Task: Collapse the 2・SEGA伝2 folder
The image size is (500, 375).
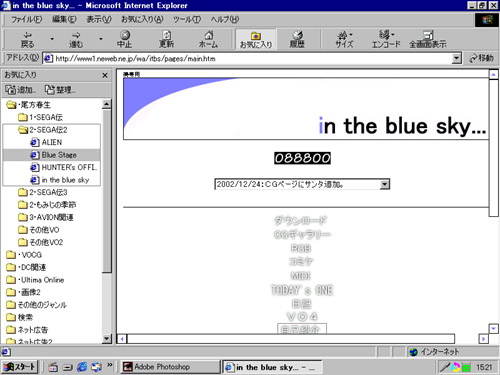Action: click(43, 130)
